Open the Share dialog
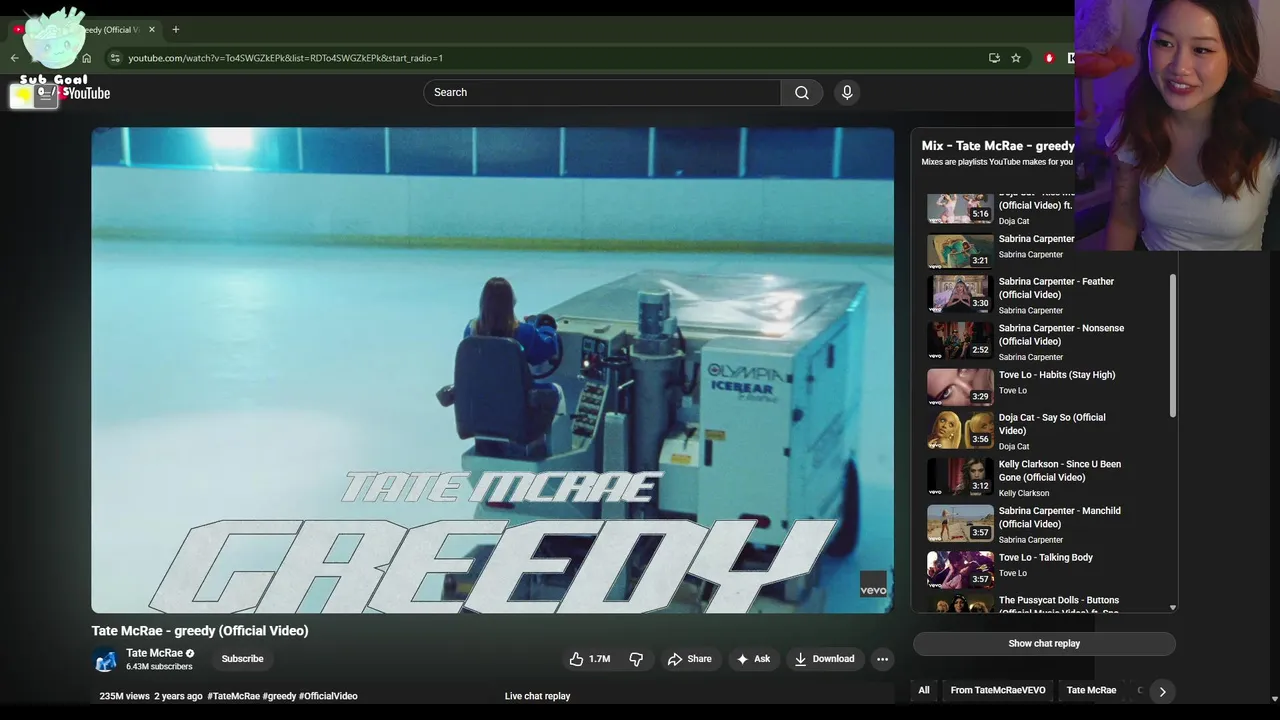Viewport: 1280px width, 720px height. pos(690,659)
